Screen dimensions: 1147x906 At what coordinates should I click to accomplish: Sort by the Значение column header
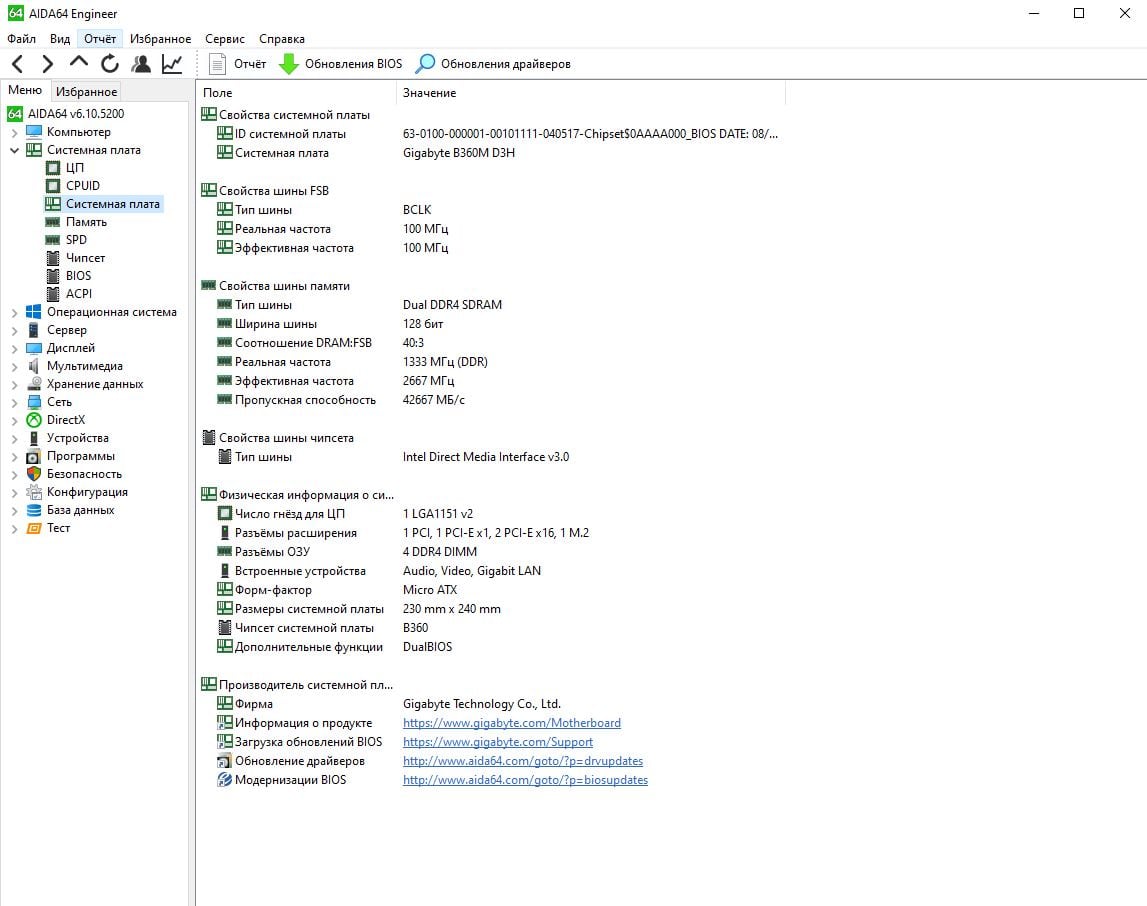click(590, 93)
